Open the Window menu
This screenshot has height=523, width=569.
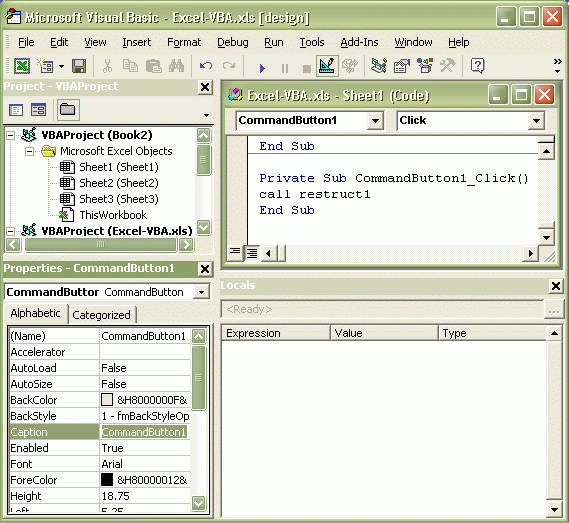[413, 42]
